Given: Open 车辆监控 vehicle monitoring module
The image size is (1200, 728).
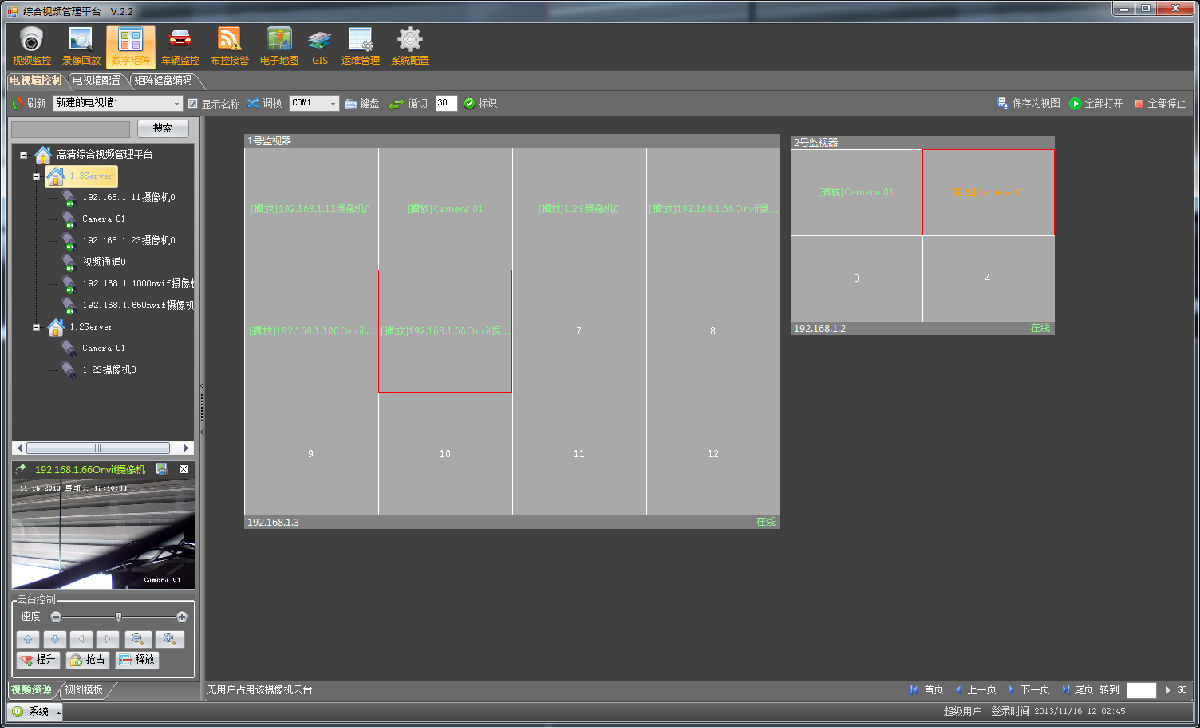Looking at the screenshot, I should click(180, 46).
